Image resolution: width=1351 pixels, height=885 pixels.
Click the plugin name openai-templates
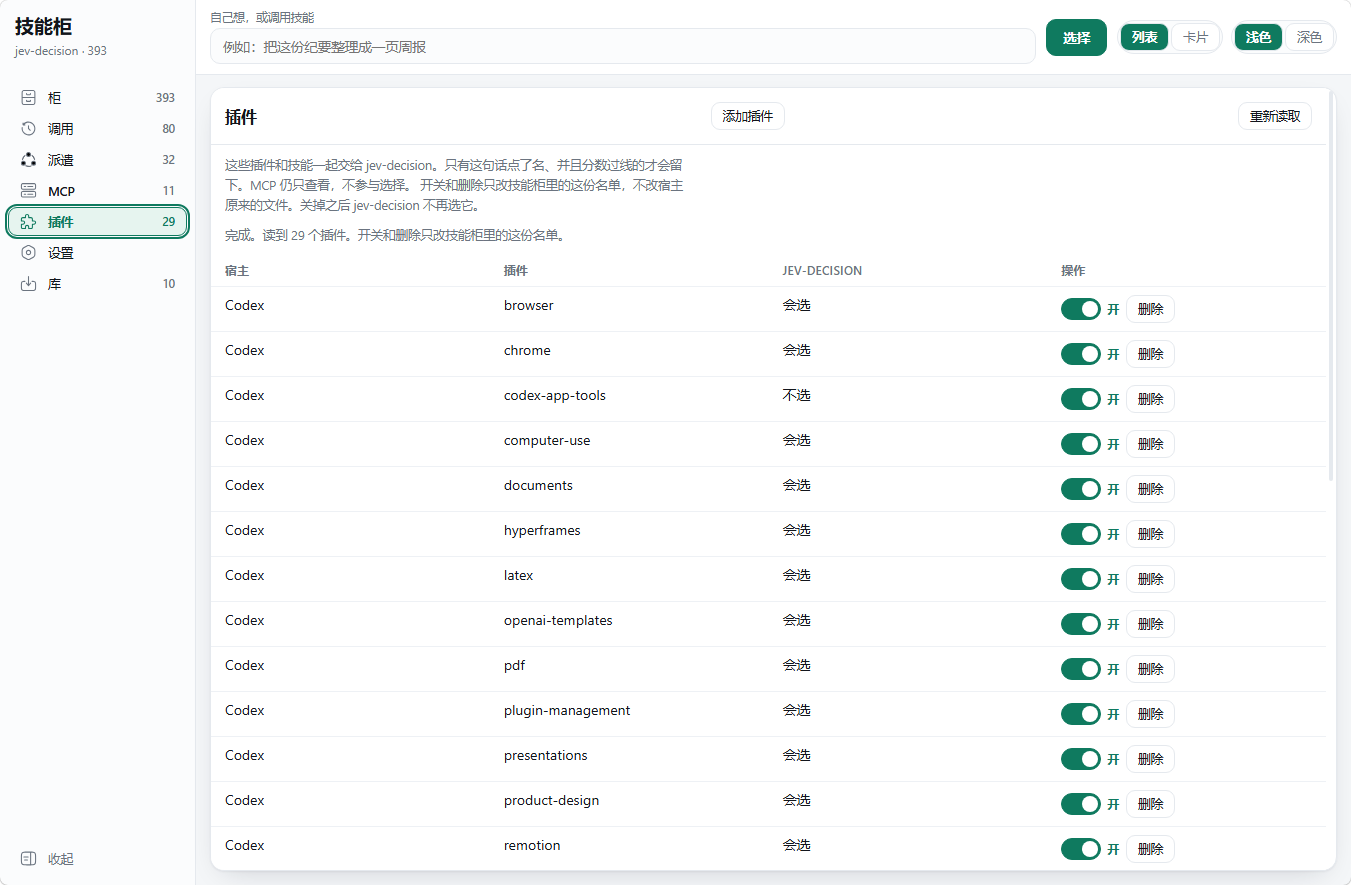pos(558,620)
